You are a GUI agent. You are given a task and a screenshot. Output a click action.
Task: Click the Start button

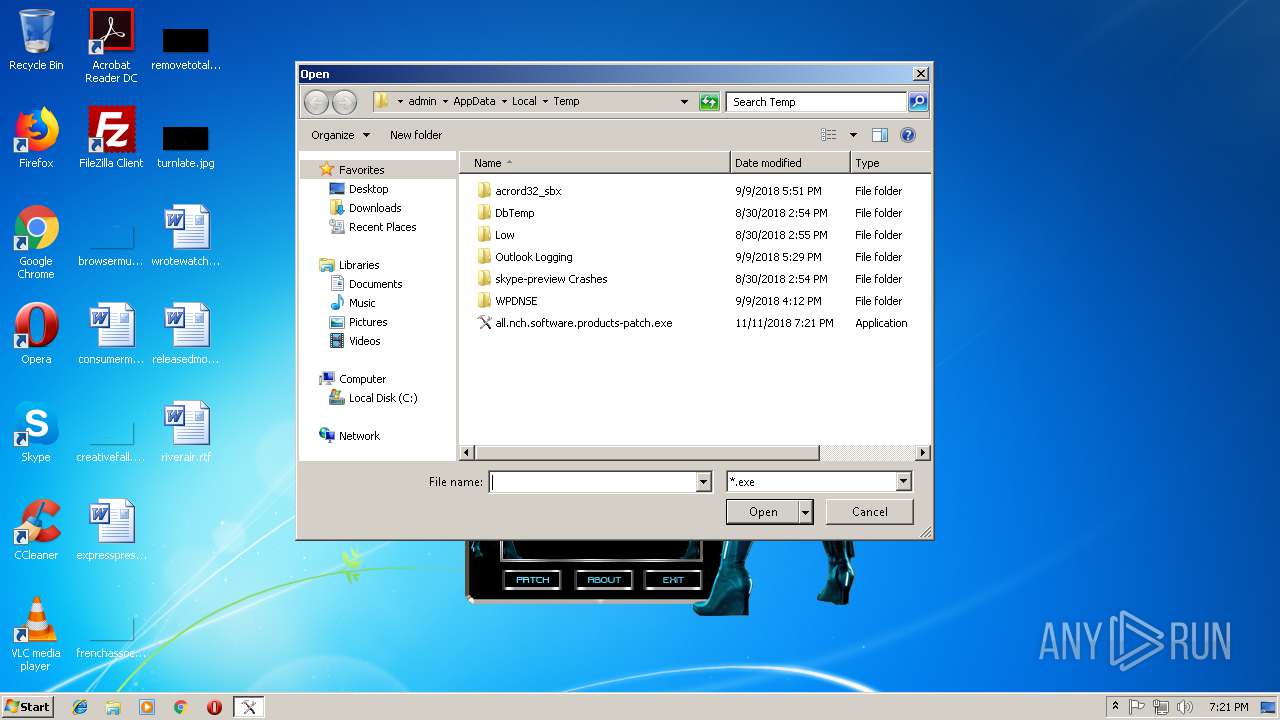(28, 707)
